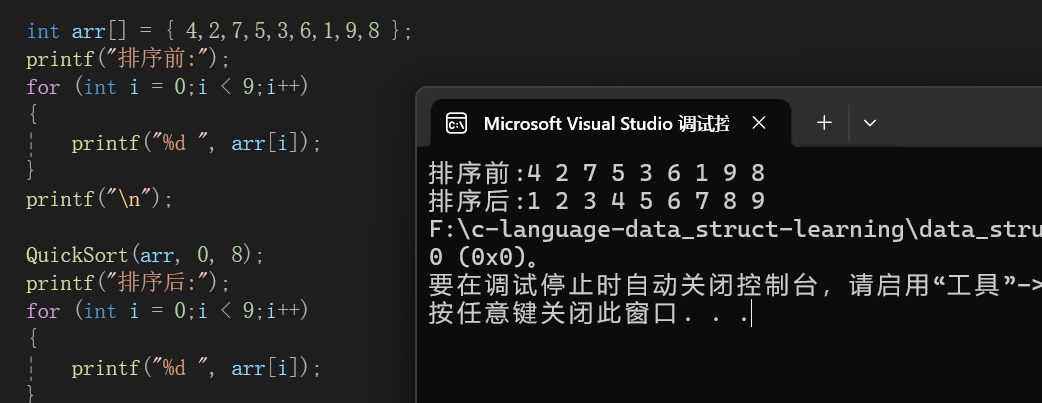Click the second for loop header below QuickSort
The height and width of the screenshot is (403, 1042).
point(167,311)
